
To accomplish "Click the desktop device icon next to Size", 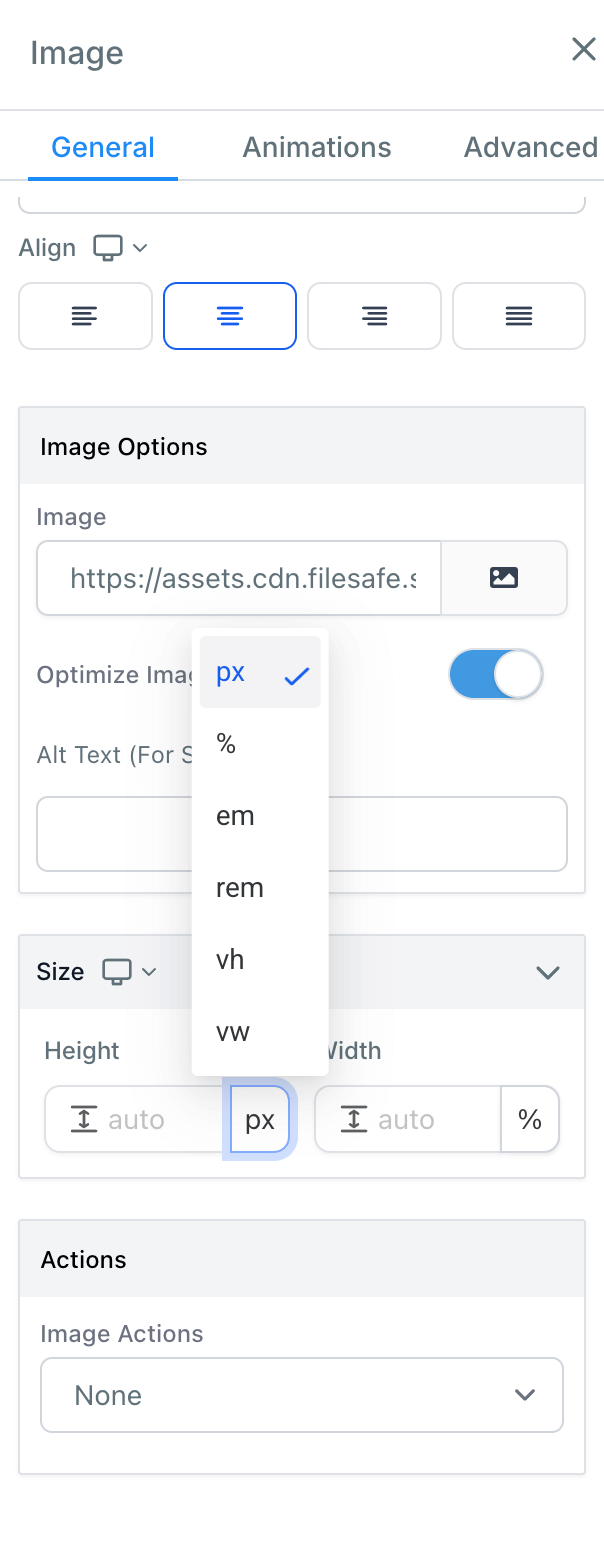I will point(117,972).
